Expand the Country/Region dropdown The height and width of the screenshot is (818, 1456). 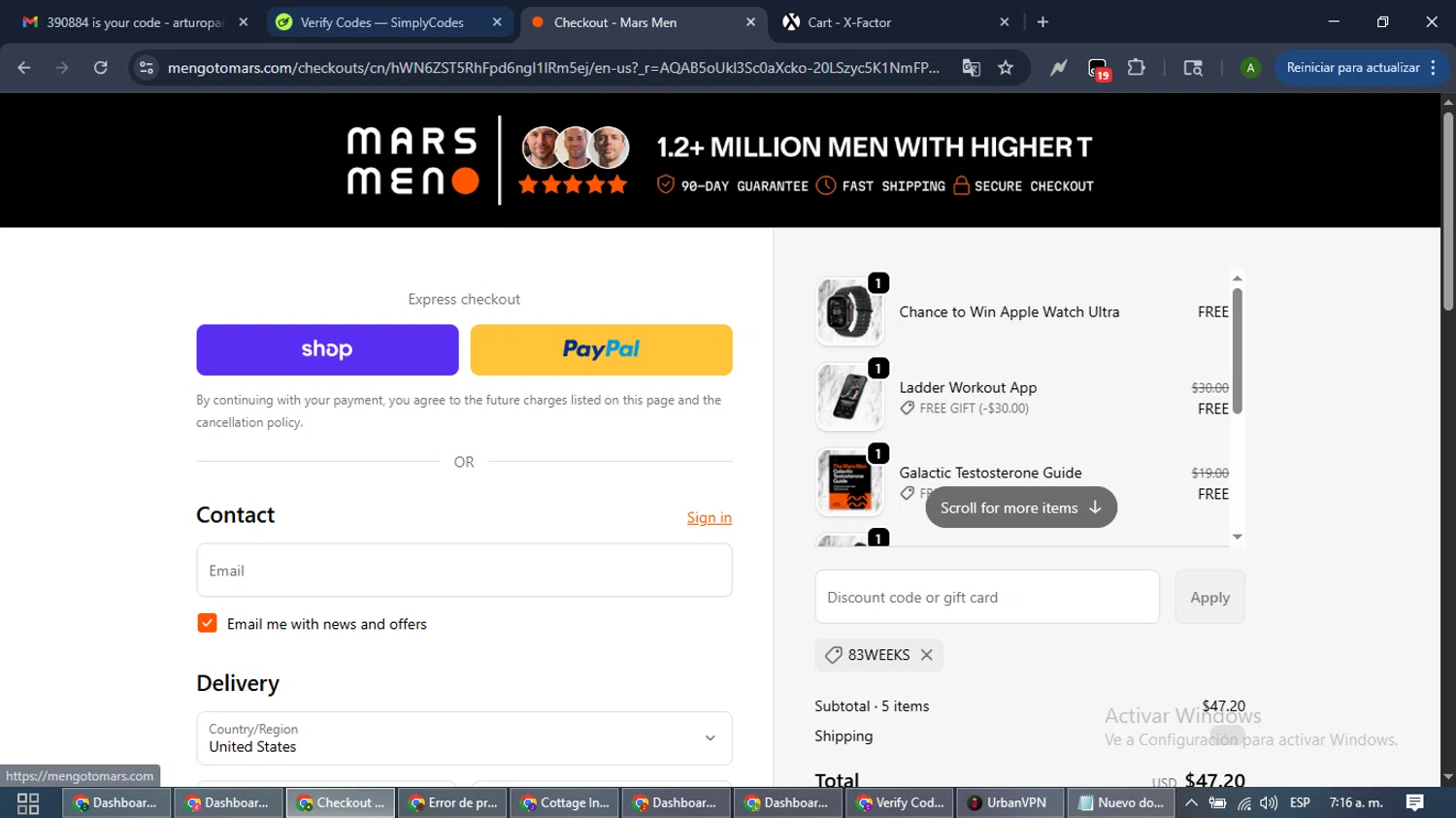tap(464, 738)
